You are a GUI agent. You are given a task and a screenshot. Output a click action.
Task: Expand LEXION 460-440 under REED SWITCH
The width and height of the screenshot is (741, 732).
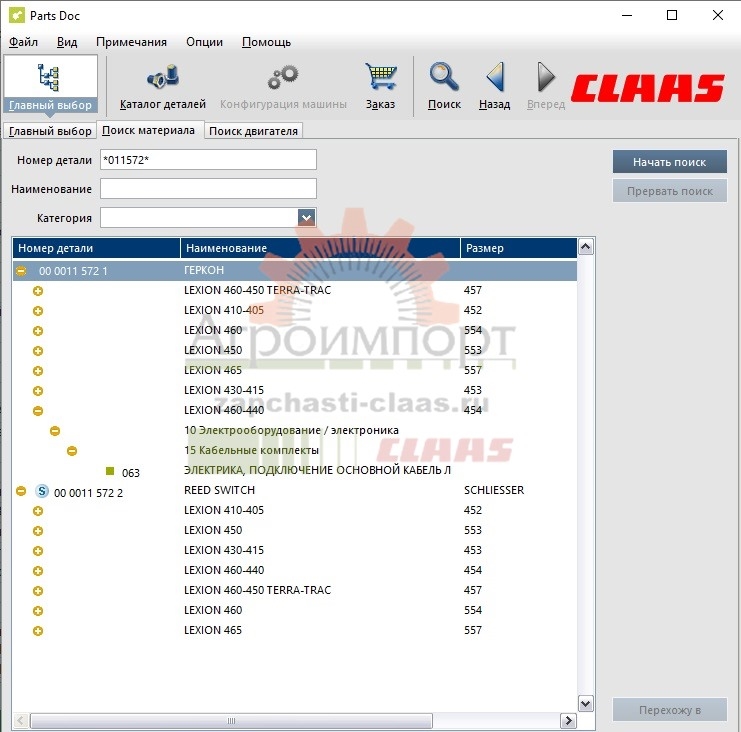point(38,571)
